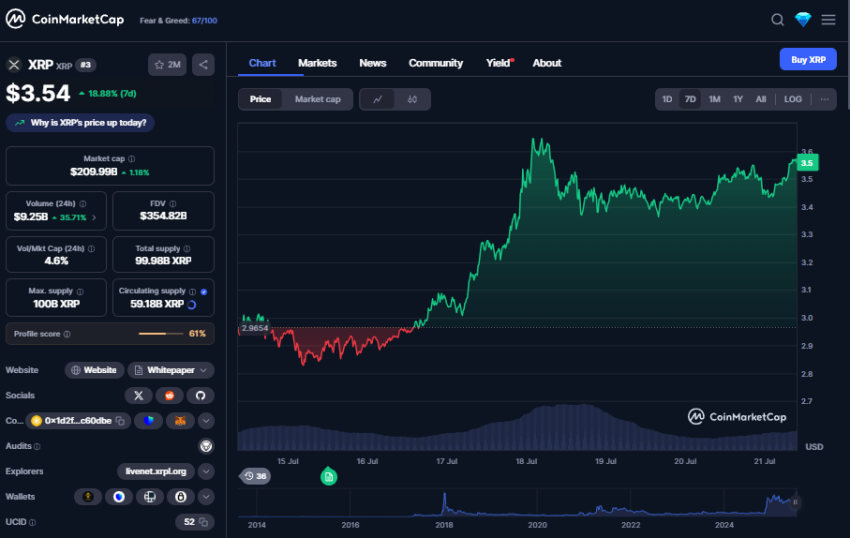This screenshot has width=850, height=538.
Task: Click the Market cap info icon
Action: point(132,159)
